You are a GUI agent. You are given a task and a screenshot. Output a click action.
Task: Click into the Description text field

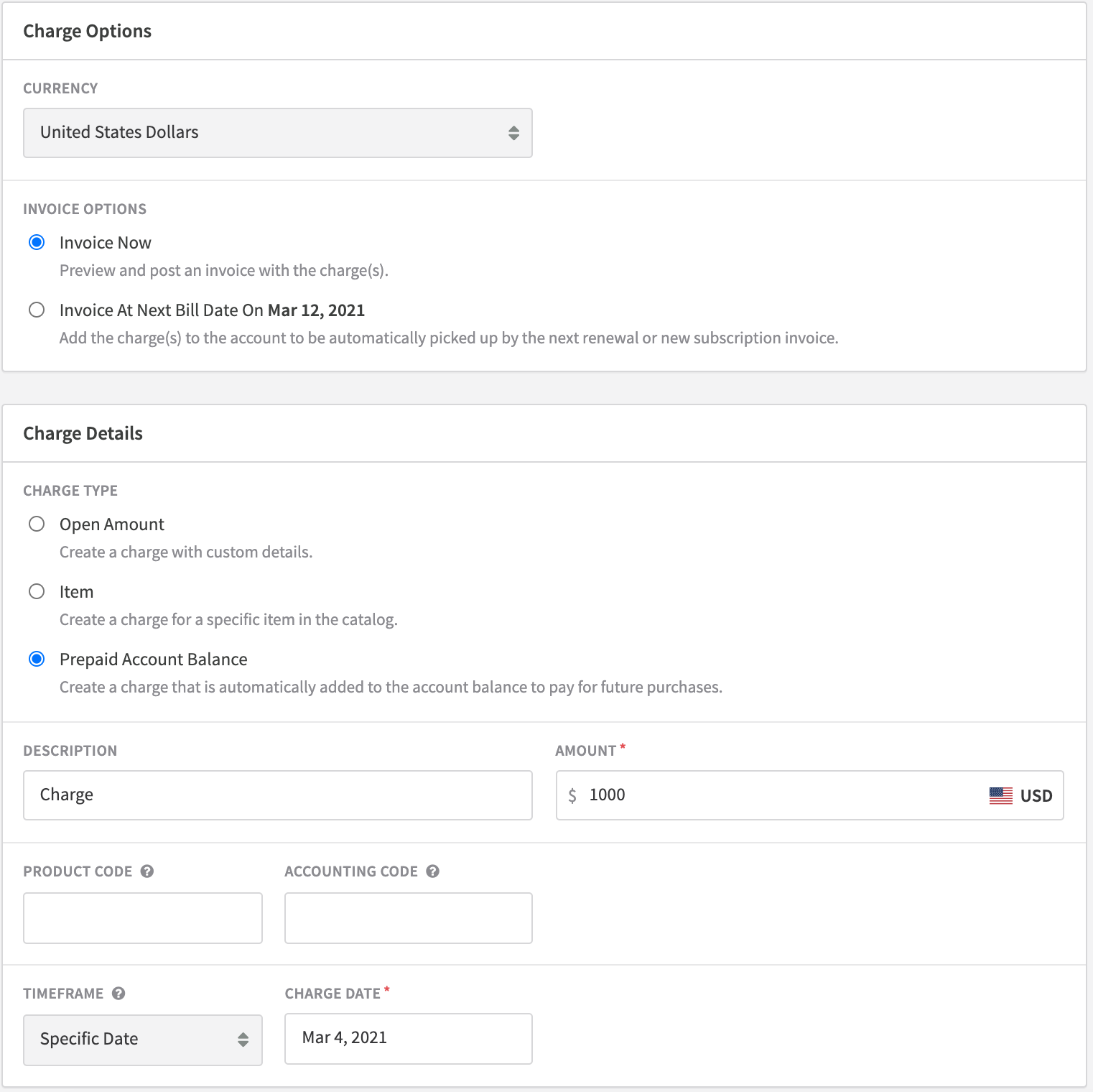click(x=277, y=795)
